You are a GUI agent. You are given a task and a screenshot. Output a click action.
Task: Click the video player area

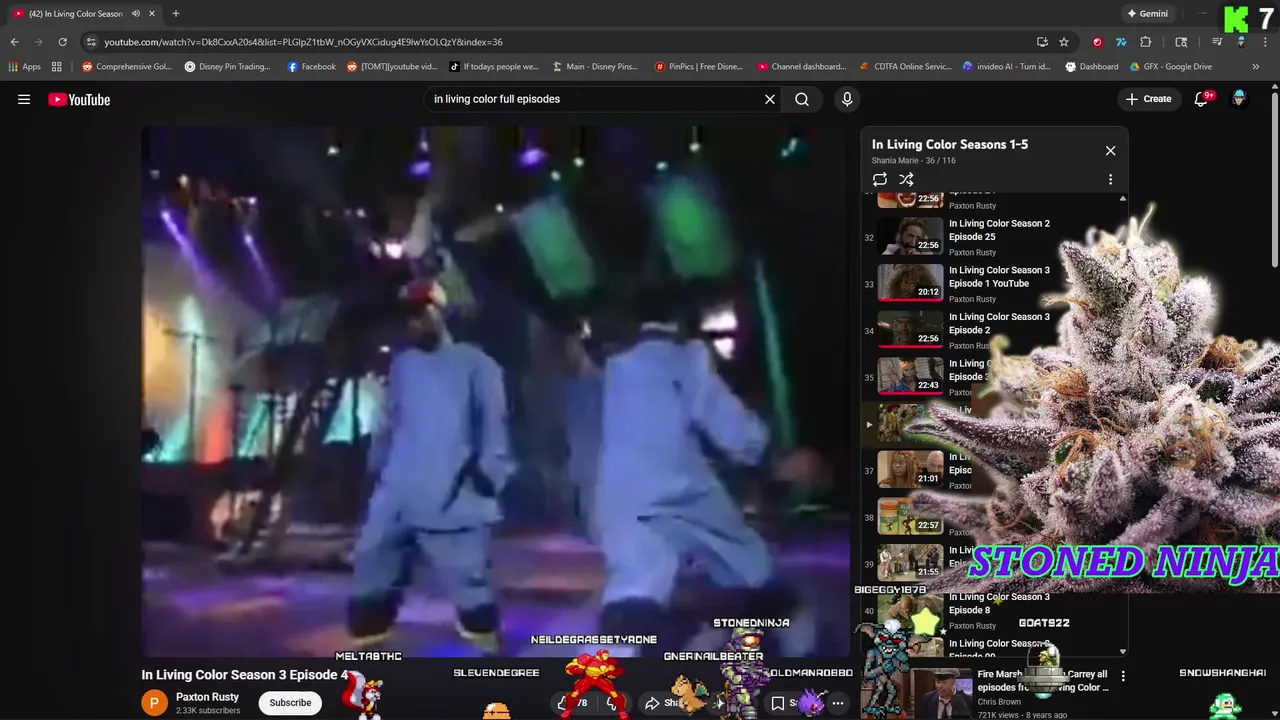(x=496, y=391)
